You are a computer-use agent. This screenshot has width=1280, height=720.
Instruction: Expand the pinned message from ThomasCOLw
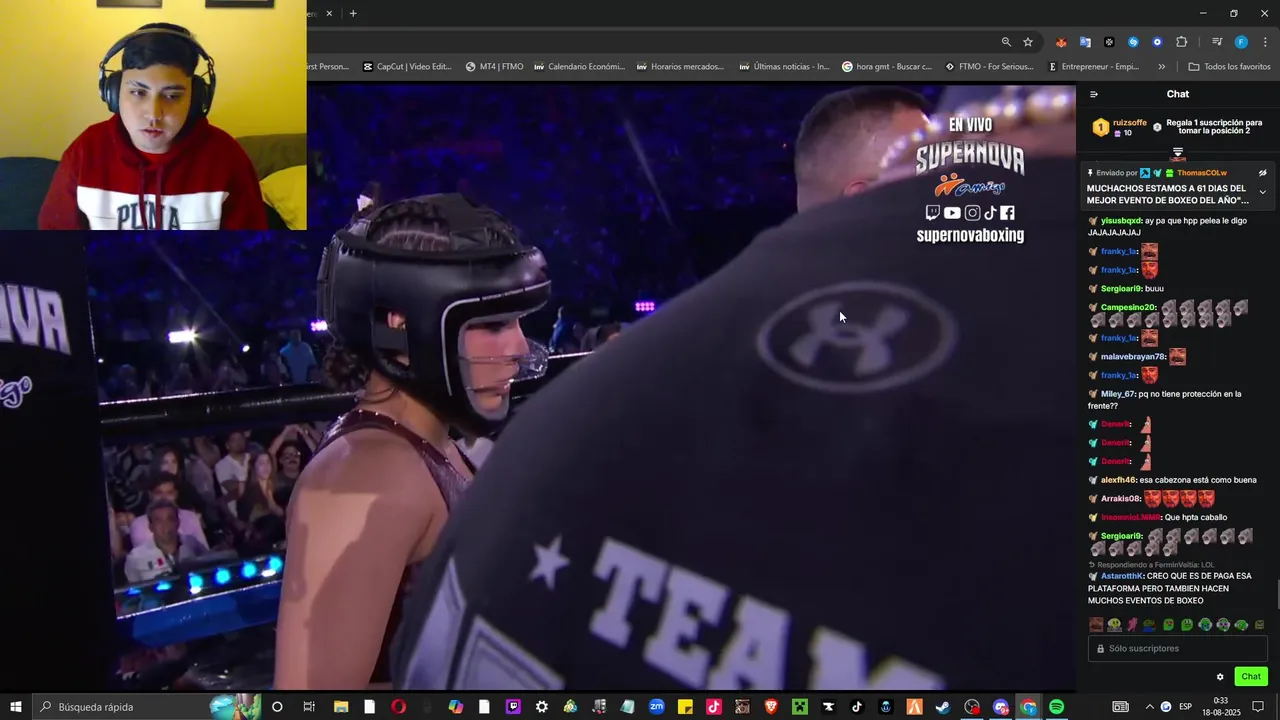(1262, 193)
